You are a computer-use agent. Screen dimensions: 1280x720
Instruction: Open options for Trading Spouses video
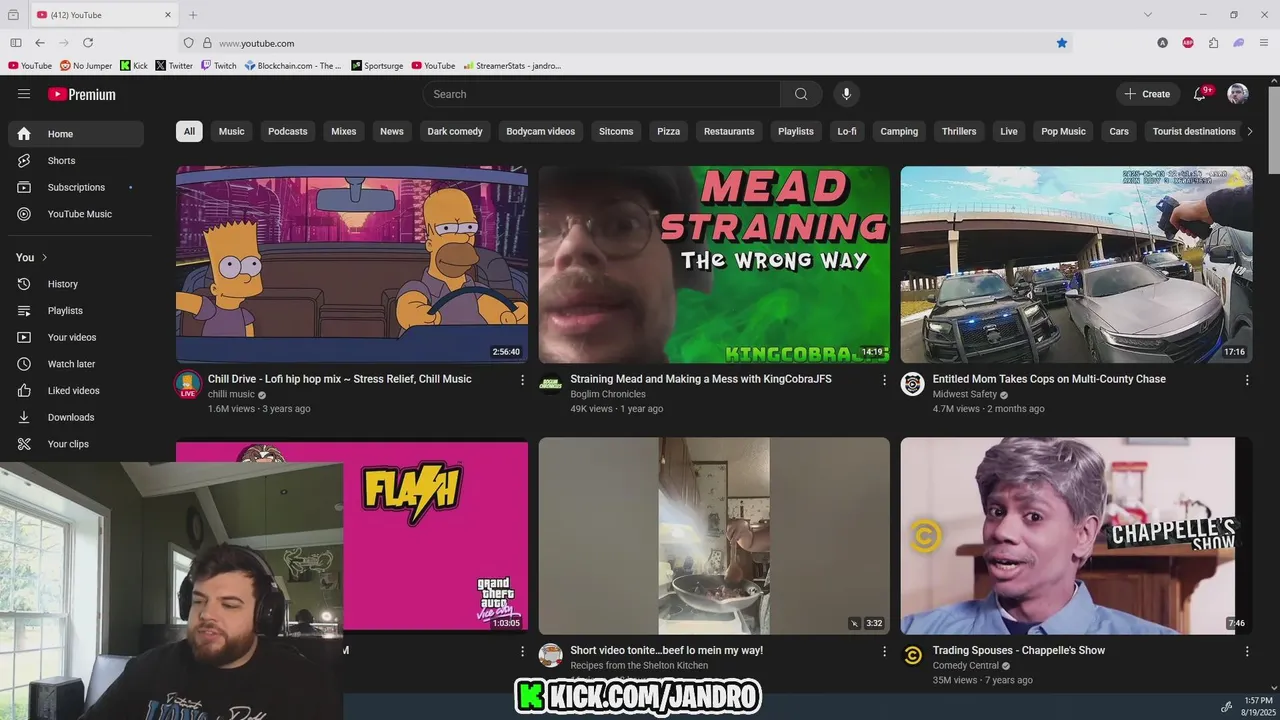(x=1246, y=651)
